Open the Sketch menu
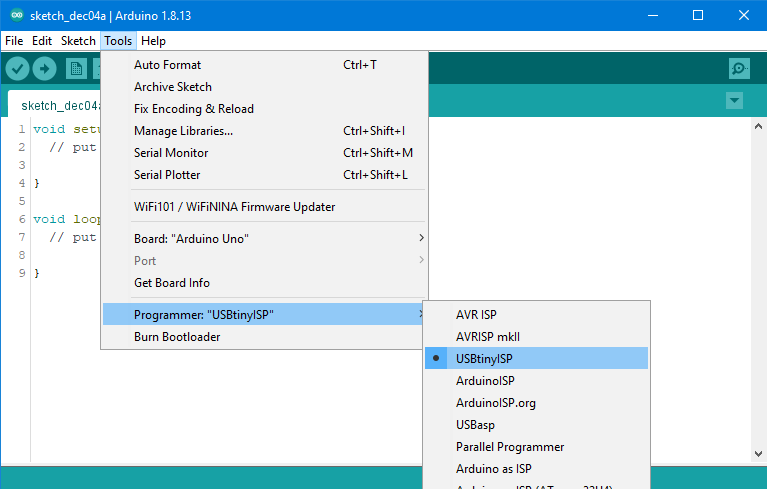767x489 pixels. coord(78,41)
